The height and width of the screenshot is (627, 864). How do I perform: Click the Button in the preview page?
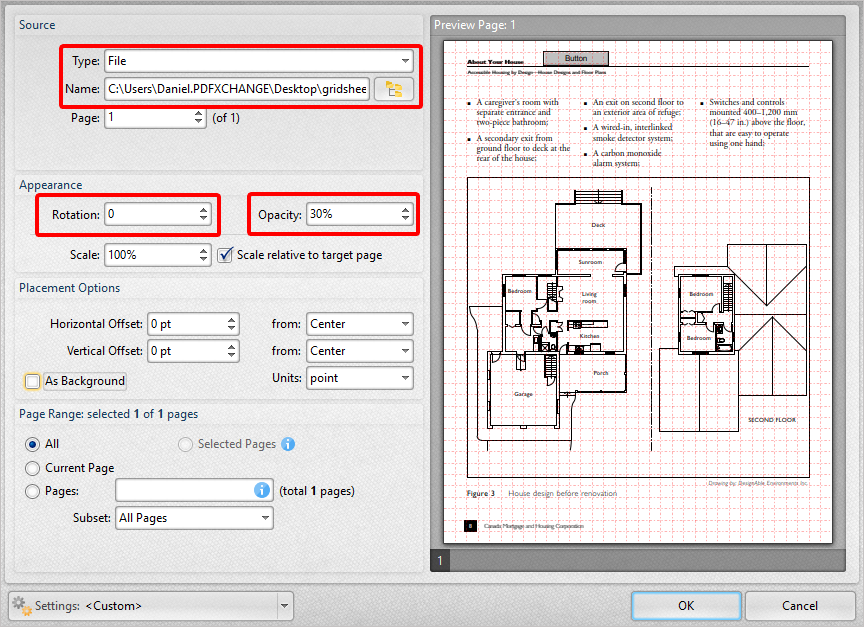[x=576, y=58]
